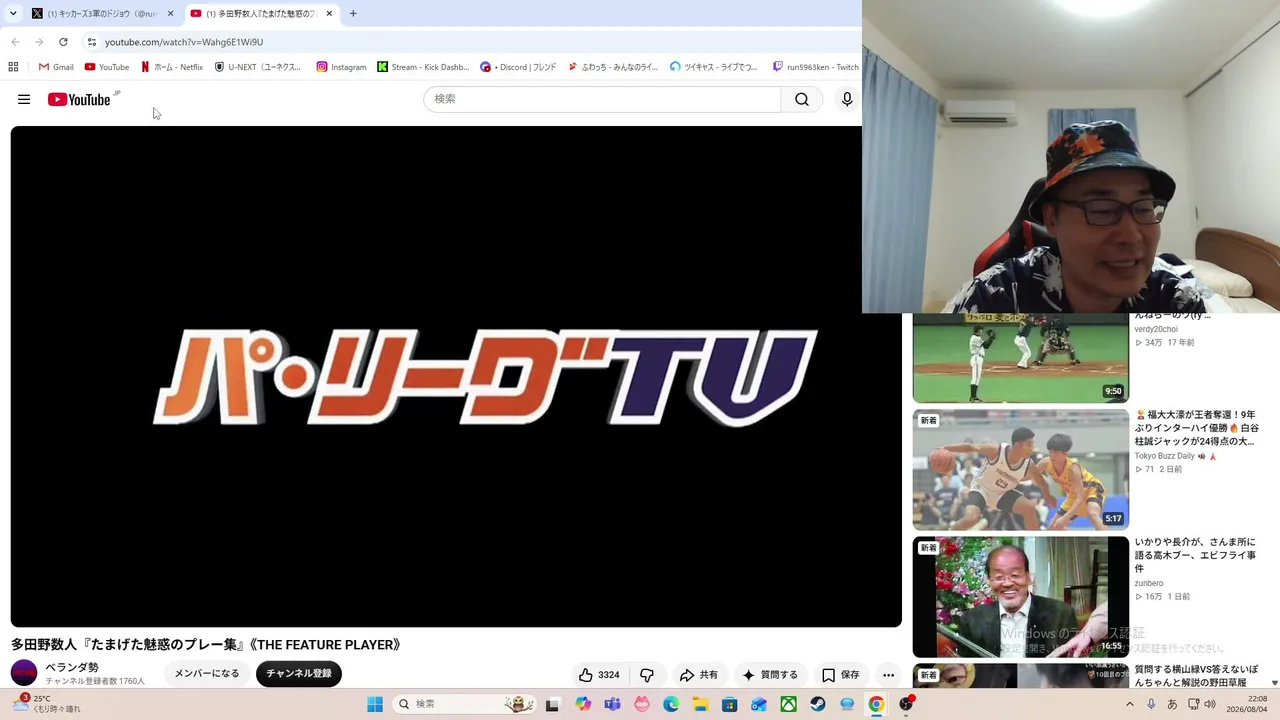Save the video with 保存 button
This screenshot has width=1280, height=720.
(840, 675)
